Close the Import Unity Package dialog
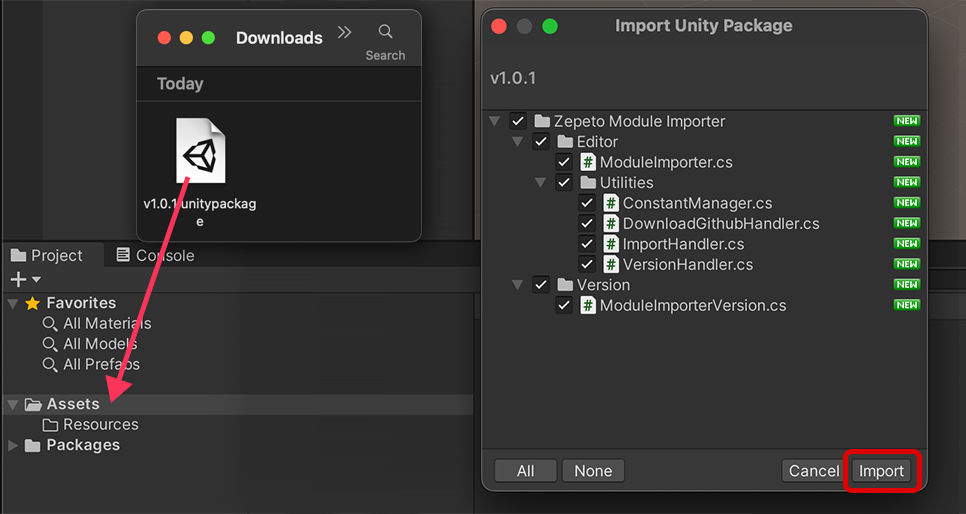Image resolution: width=966 pixels, height=514 pixels. click(498, 26)
